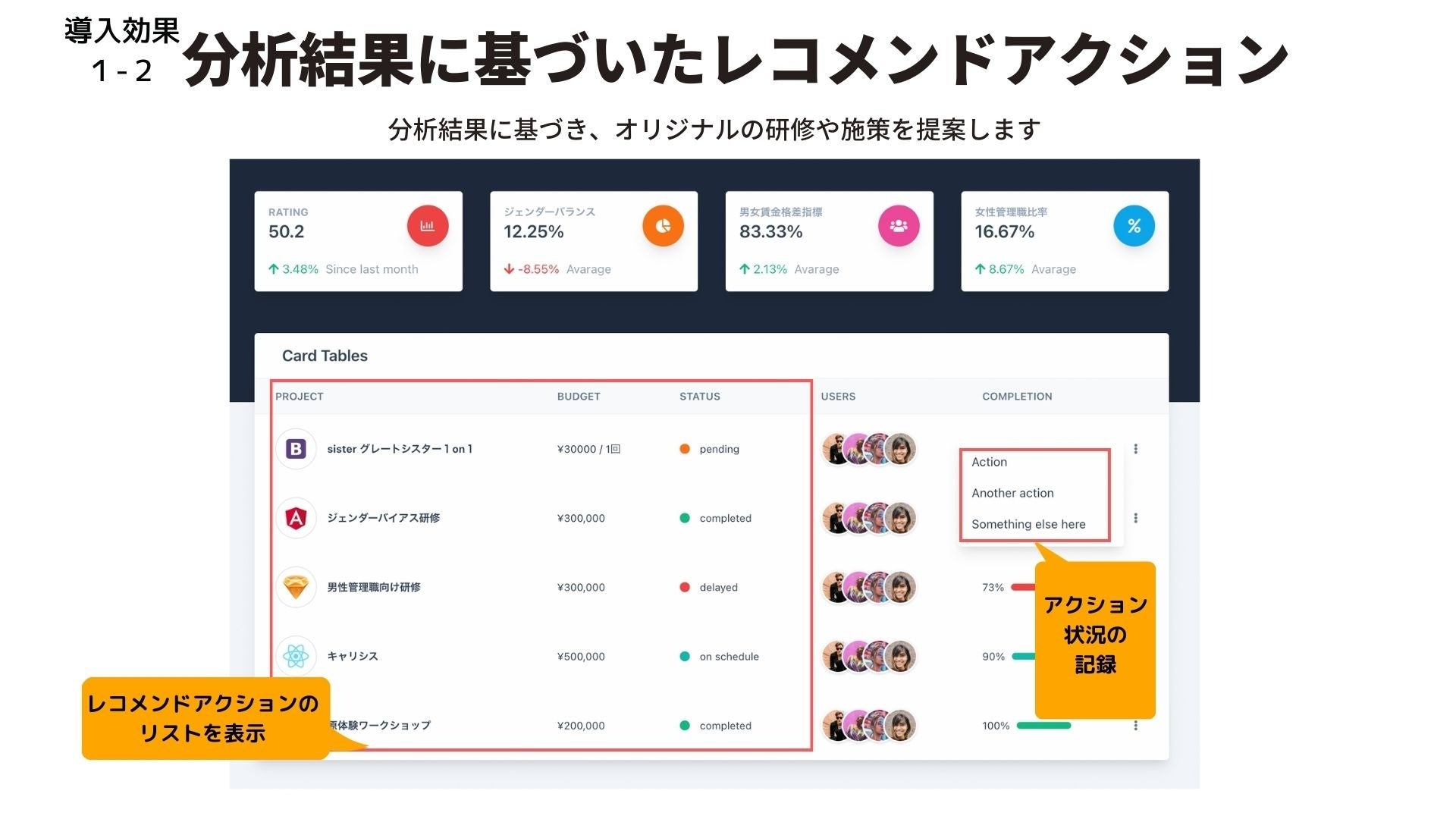Select Action from the dropdown menu
Viewport: 1456px width, 819px height.
(x=989, y=462)
